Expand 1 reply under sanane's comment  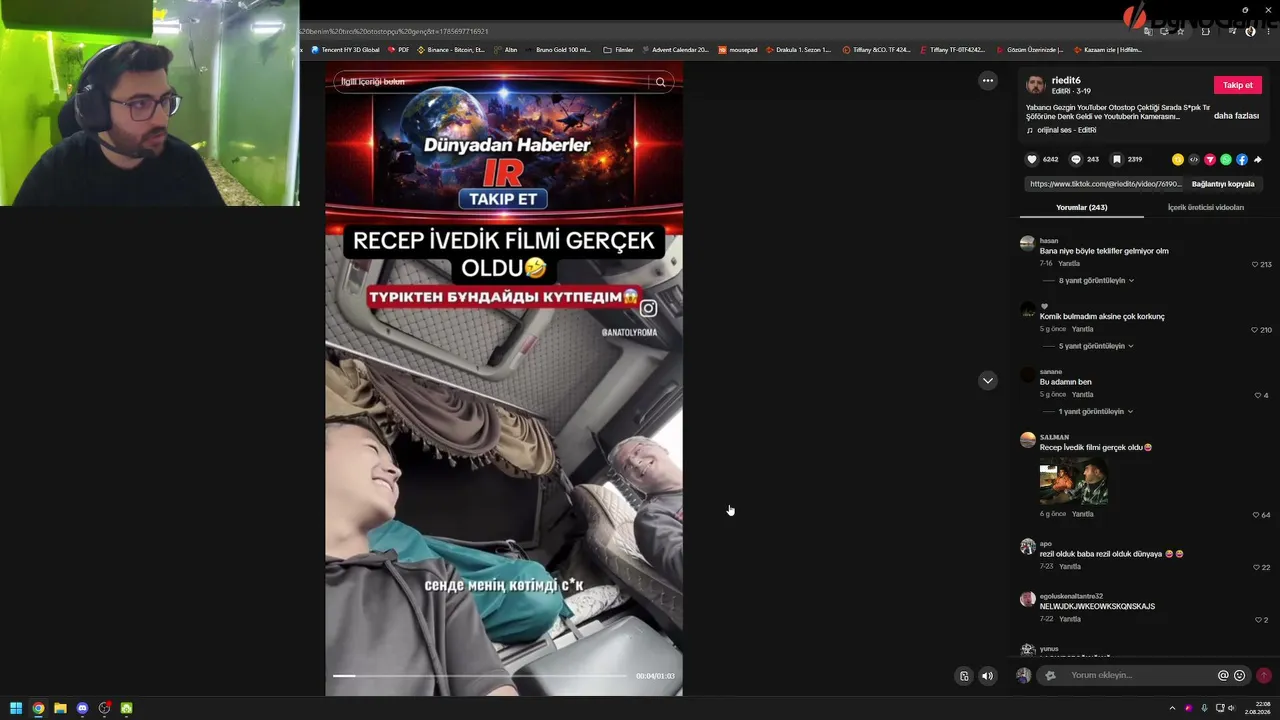click(1096, 412)
